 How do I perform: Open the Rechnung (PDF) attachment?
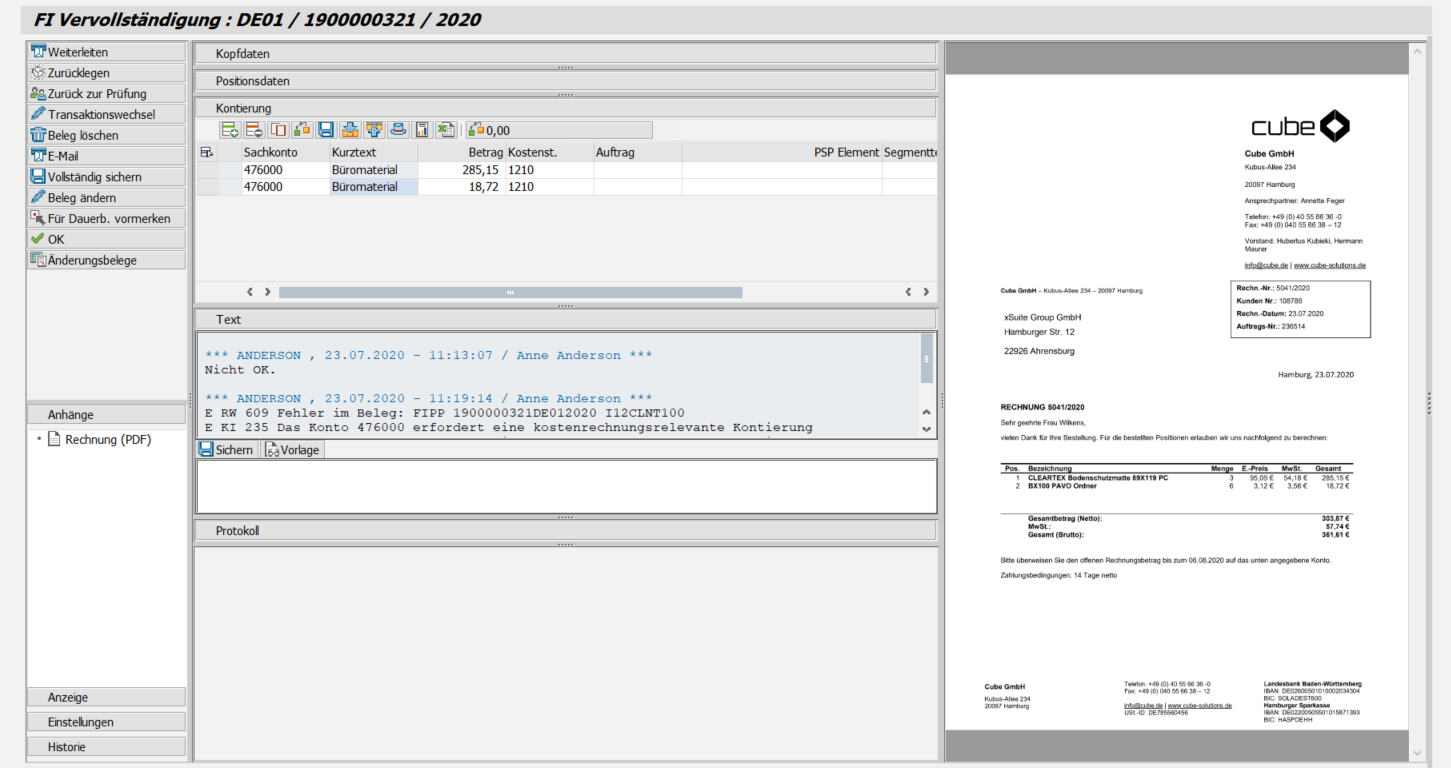(108, 439)
